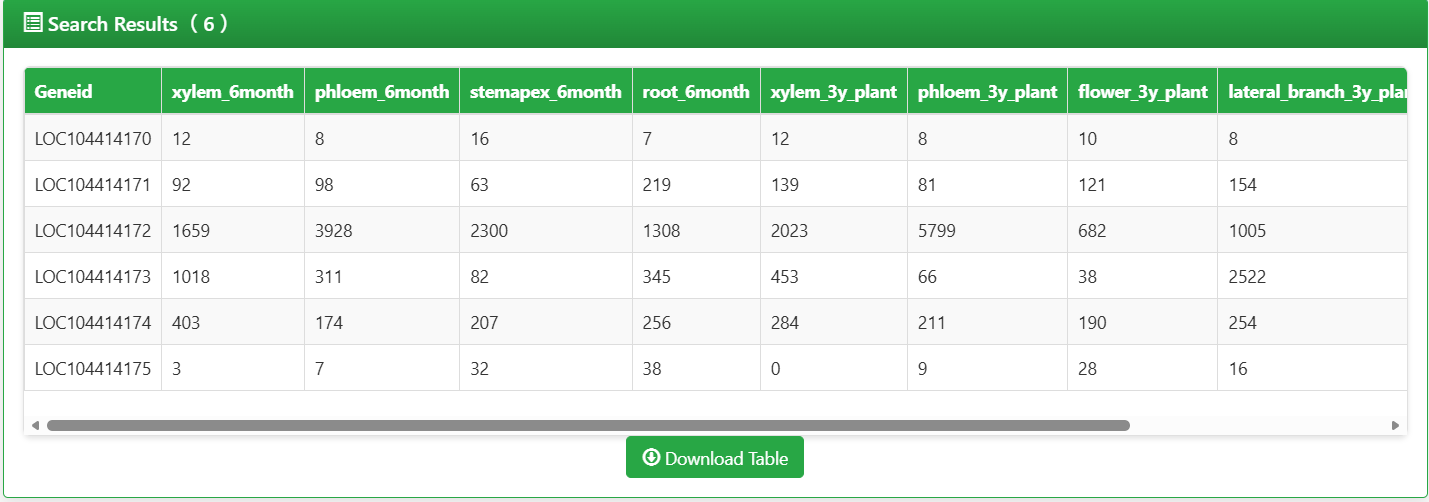Click value 32 in stemapex_6month

click(479, 369)
